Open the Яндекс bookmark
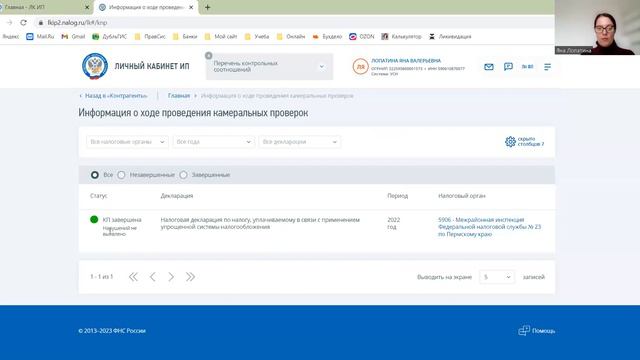The height and width of the screenshot is (360, 640). click(11, 36)
